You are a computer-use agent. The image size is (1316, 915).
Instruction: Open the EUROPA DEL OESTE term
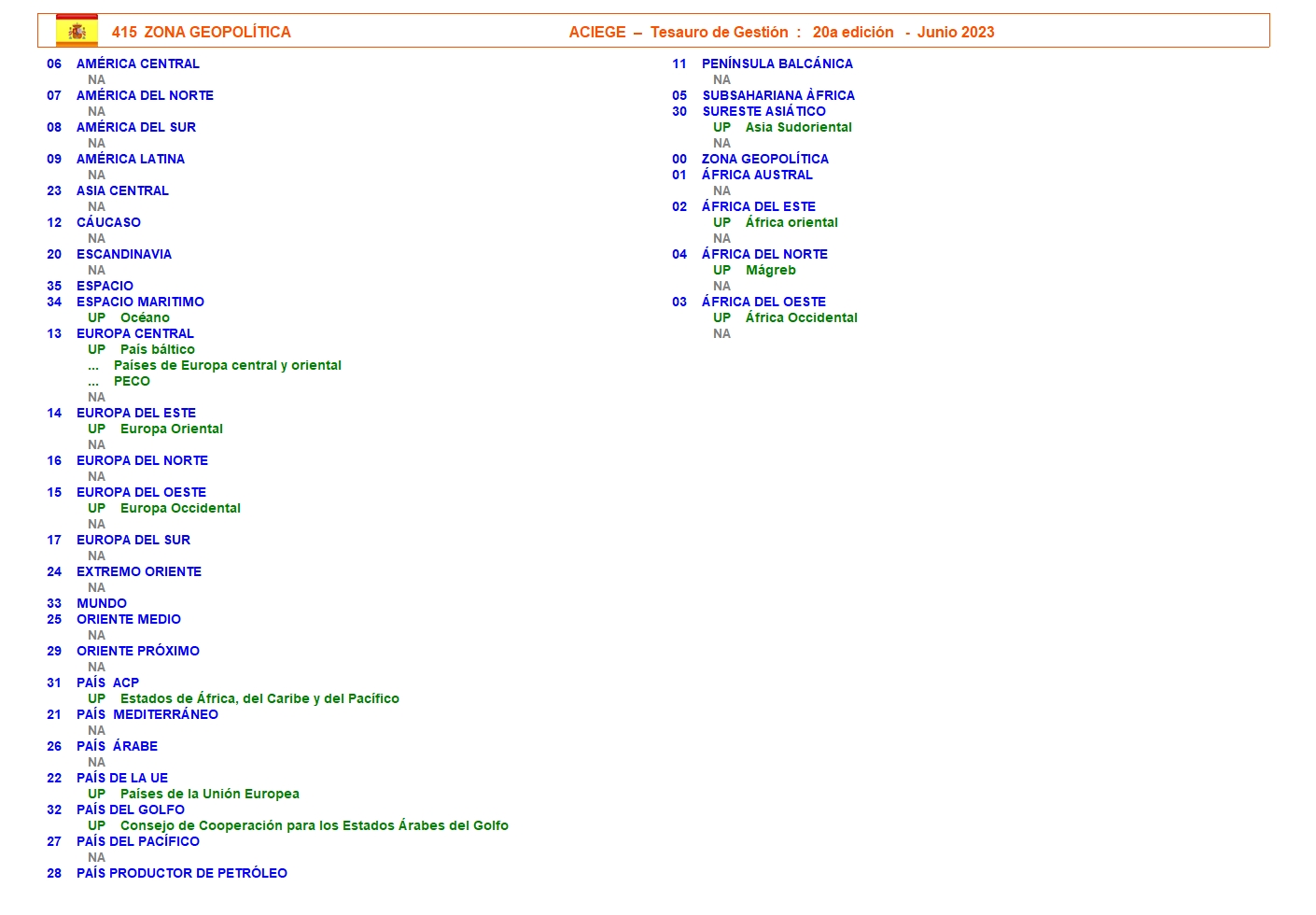coord(141,492)
